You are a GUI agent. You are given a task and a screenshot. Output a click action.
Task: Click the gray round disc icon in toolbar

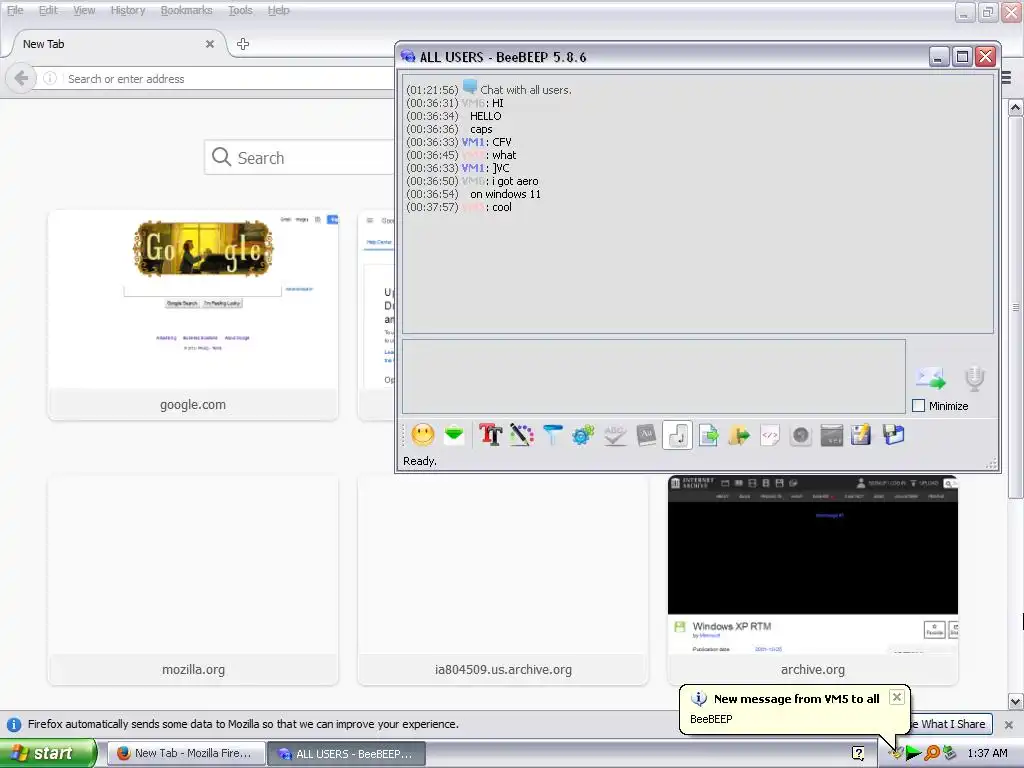[801, 435]
